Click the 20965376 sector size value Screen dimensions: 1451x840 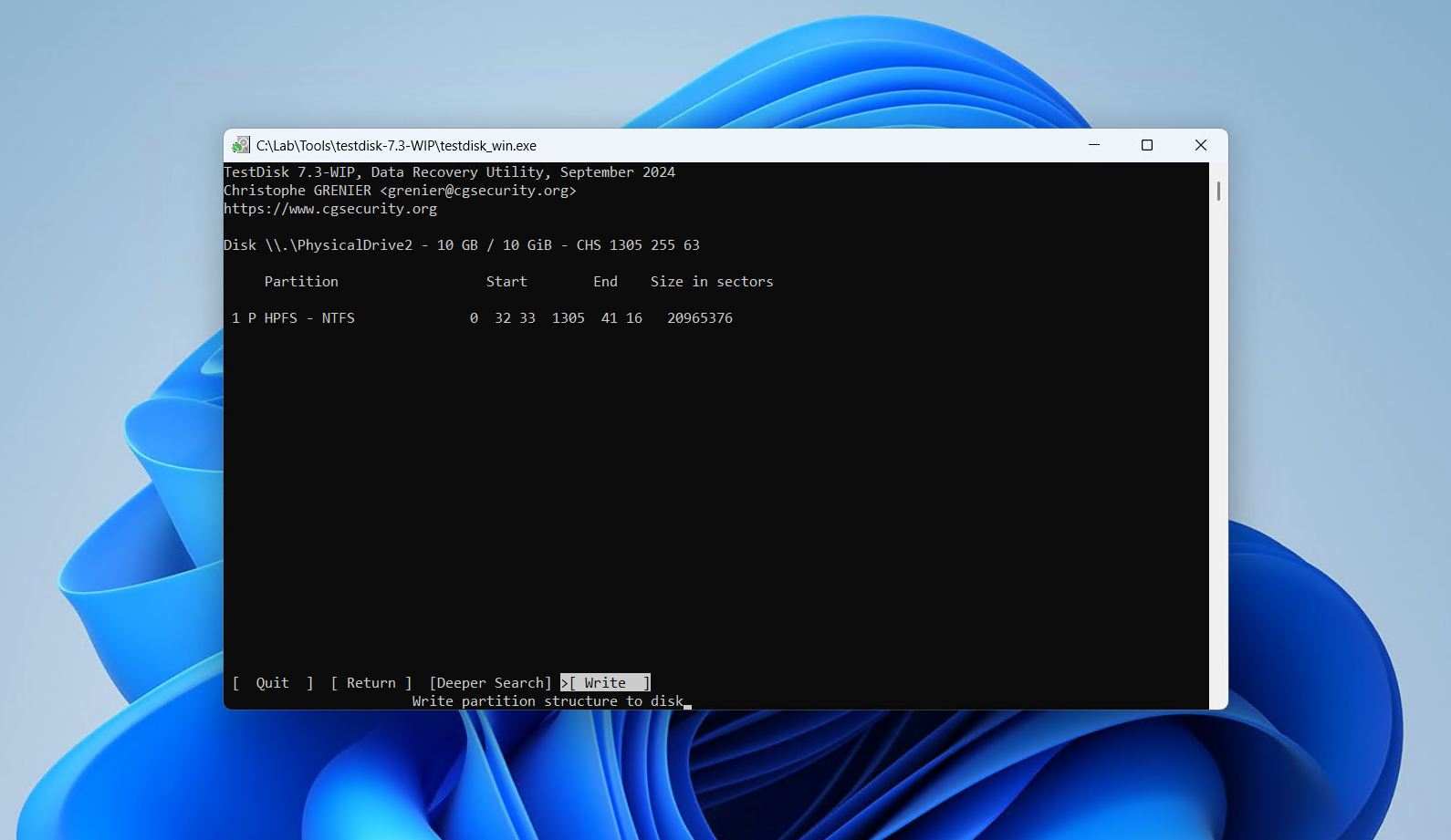point(700,318)
